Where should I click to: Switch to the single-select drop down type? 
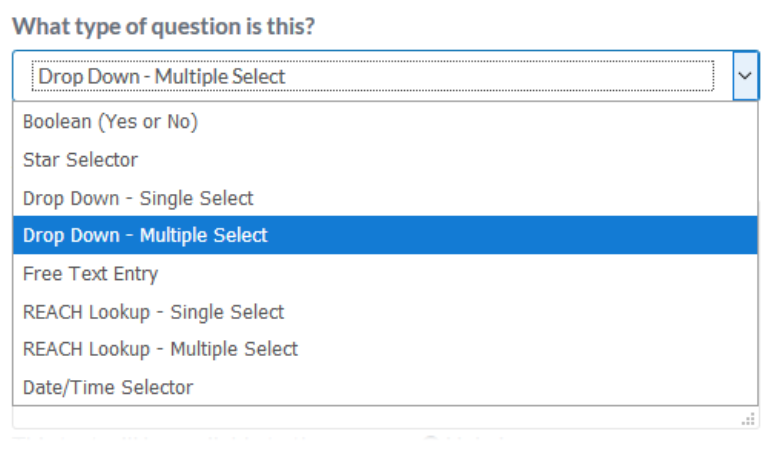pos(138,198)
